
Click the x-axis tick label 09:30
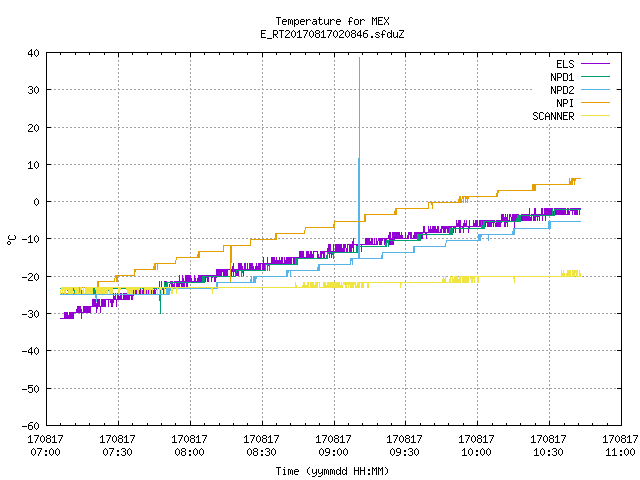click(404, 452)
